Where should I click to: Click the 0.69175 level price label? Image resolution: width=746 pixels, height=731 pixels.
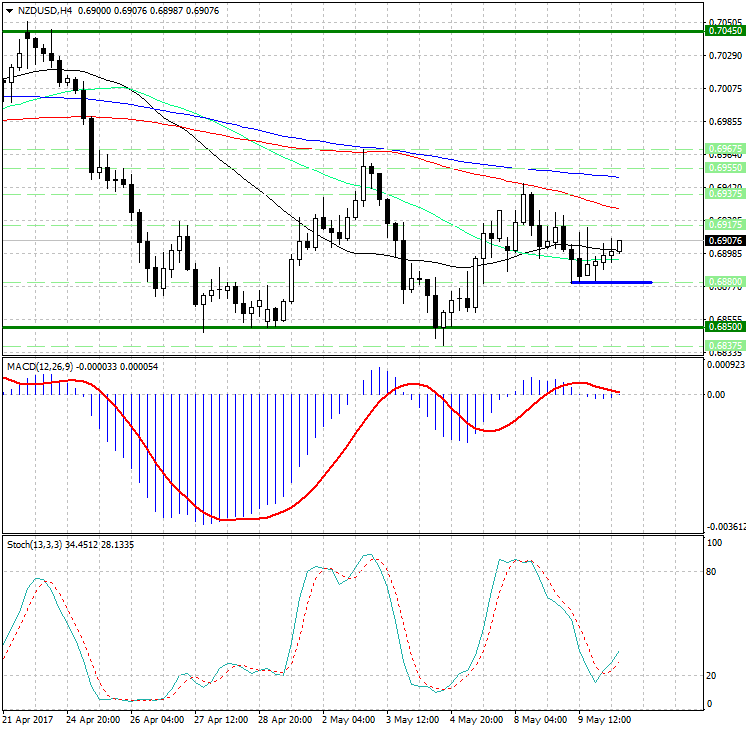pyautogui.click(x=724, y=224)
